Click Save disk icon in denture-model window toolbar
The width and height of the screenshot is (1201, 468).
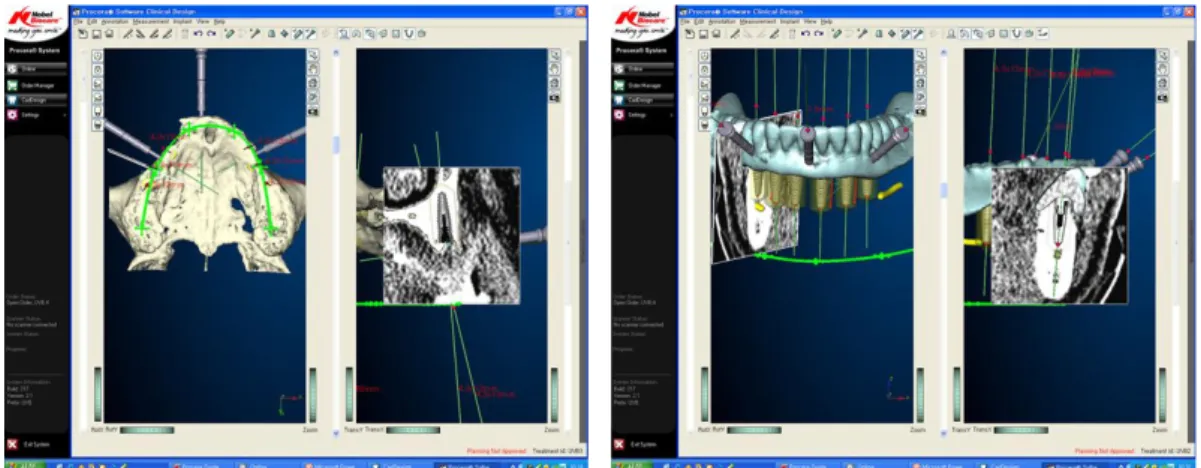[703, 33]
